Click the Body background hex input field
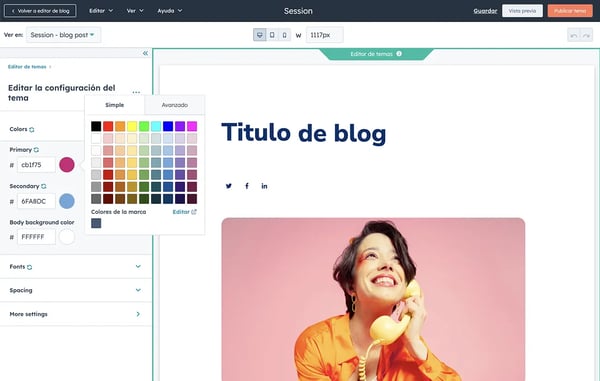Screen dimensions: 600x381 (36, 237)
